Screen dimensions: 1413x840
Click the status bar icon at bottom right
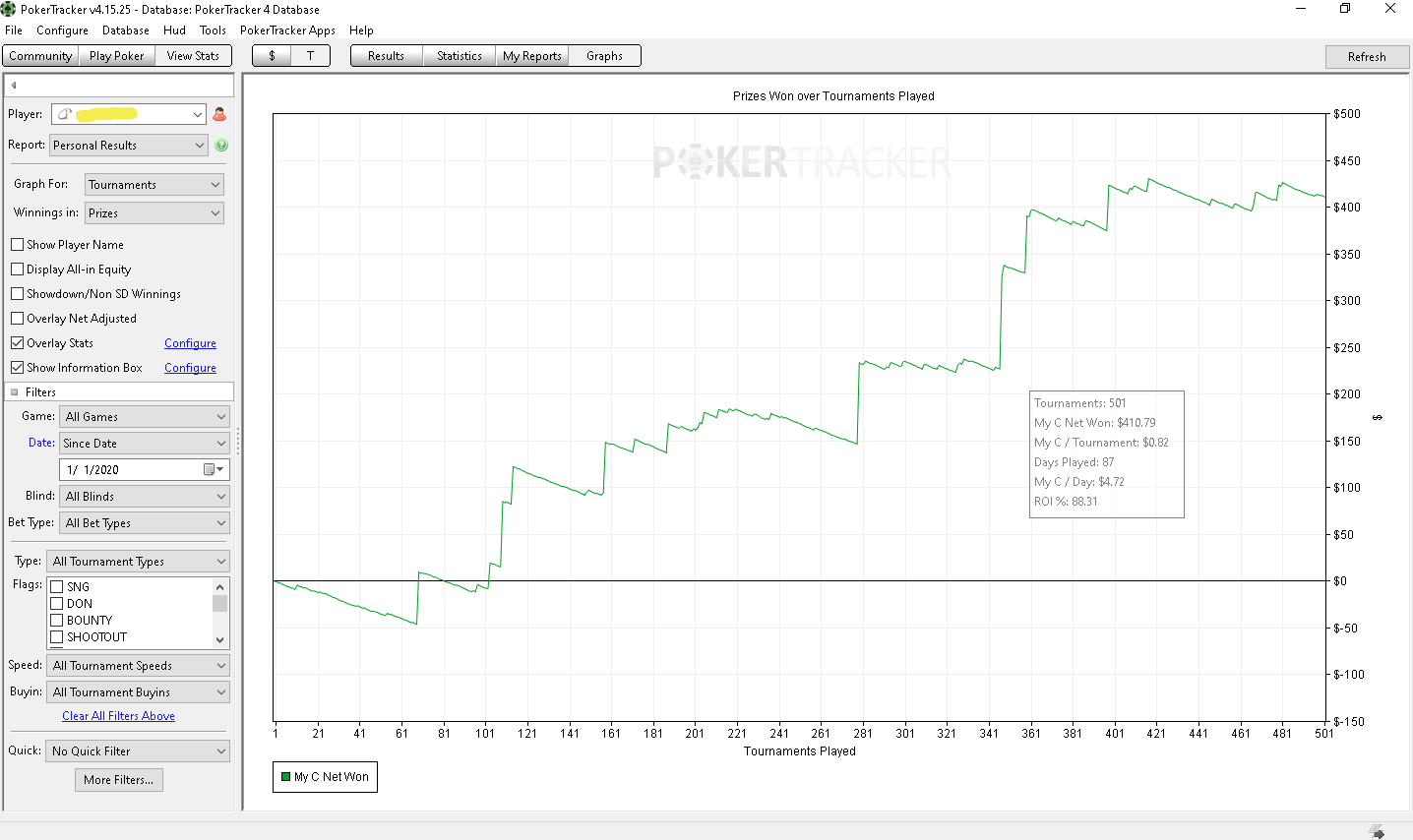[1377, 832]
